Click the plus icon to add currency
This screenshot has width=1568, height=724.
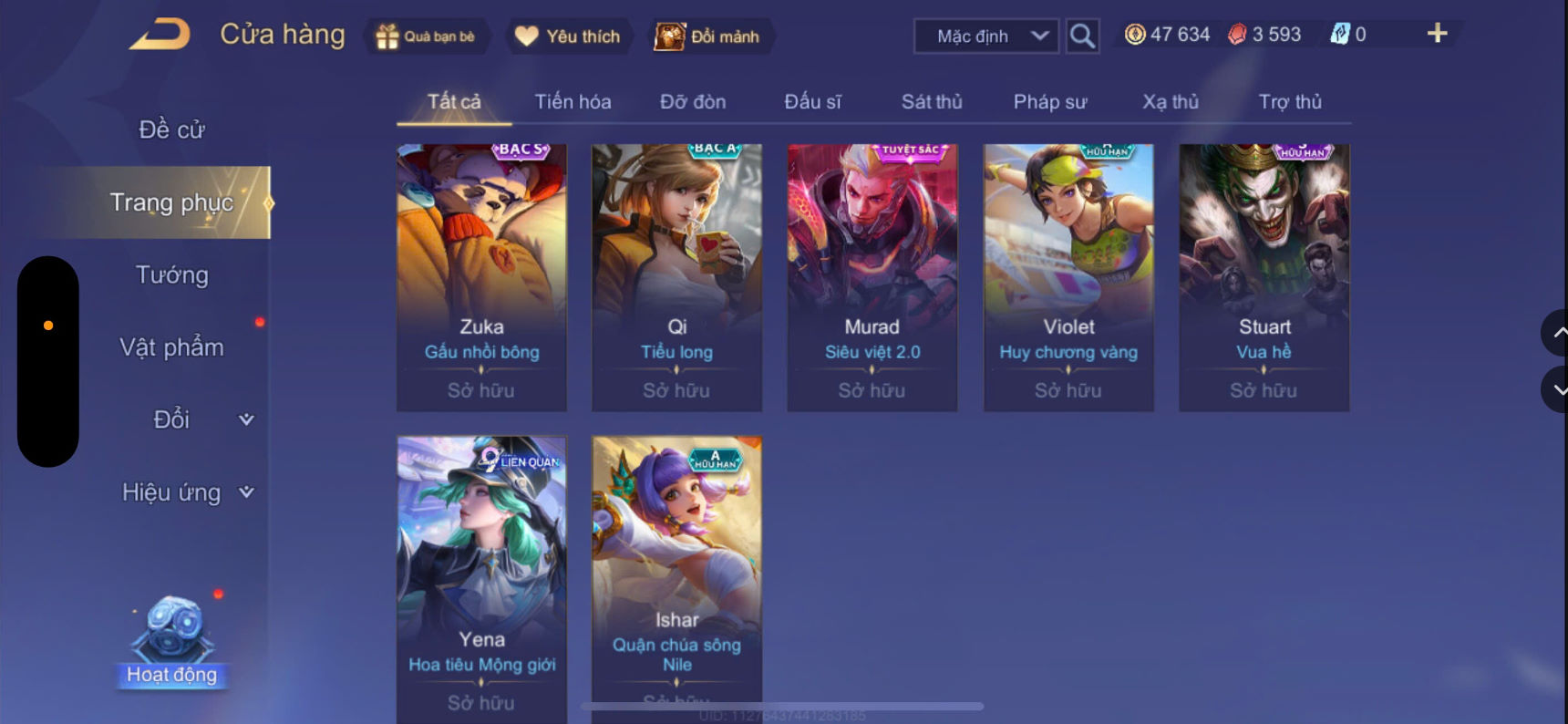point(1437,34)
